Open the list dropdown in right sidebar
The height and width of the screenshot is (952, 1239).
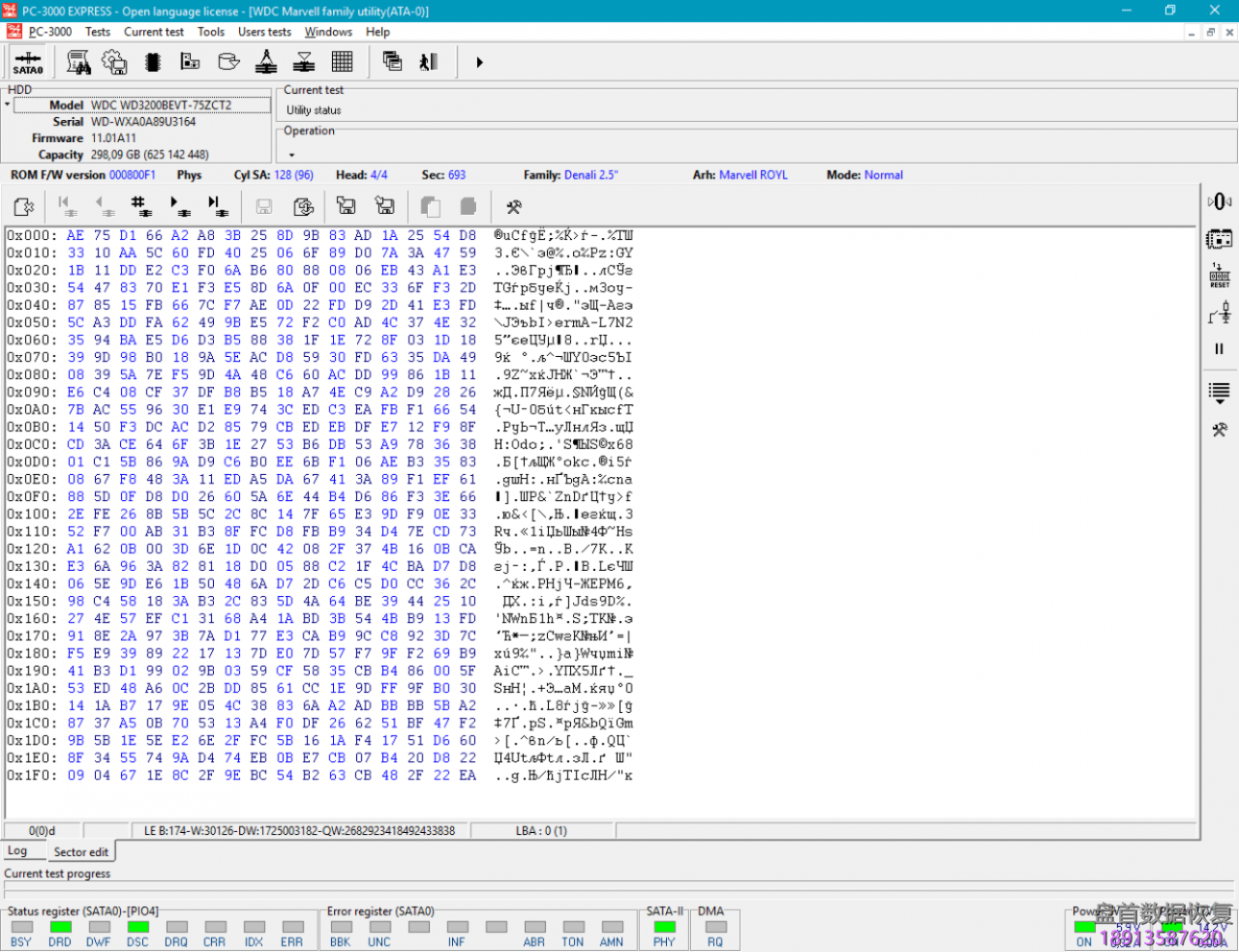(1219, 392)
